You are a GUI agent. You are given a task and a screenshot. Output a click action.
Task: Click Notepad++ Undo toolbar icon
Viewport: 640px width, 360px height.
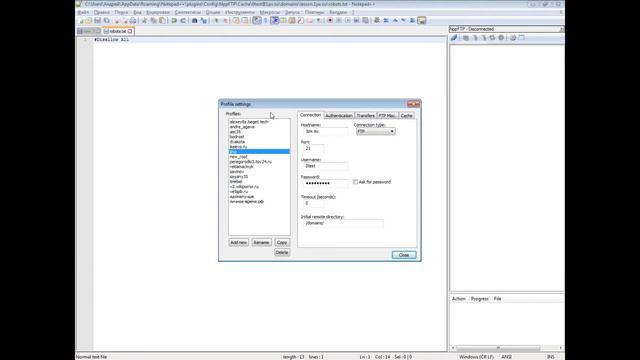coord(174,20)
